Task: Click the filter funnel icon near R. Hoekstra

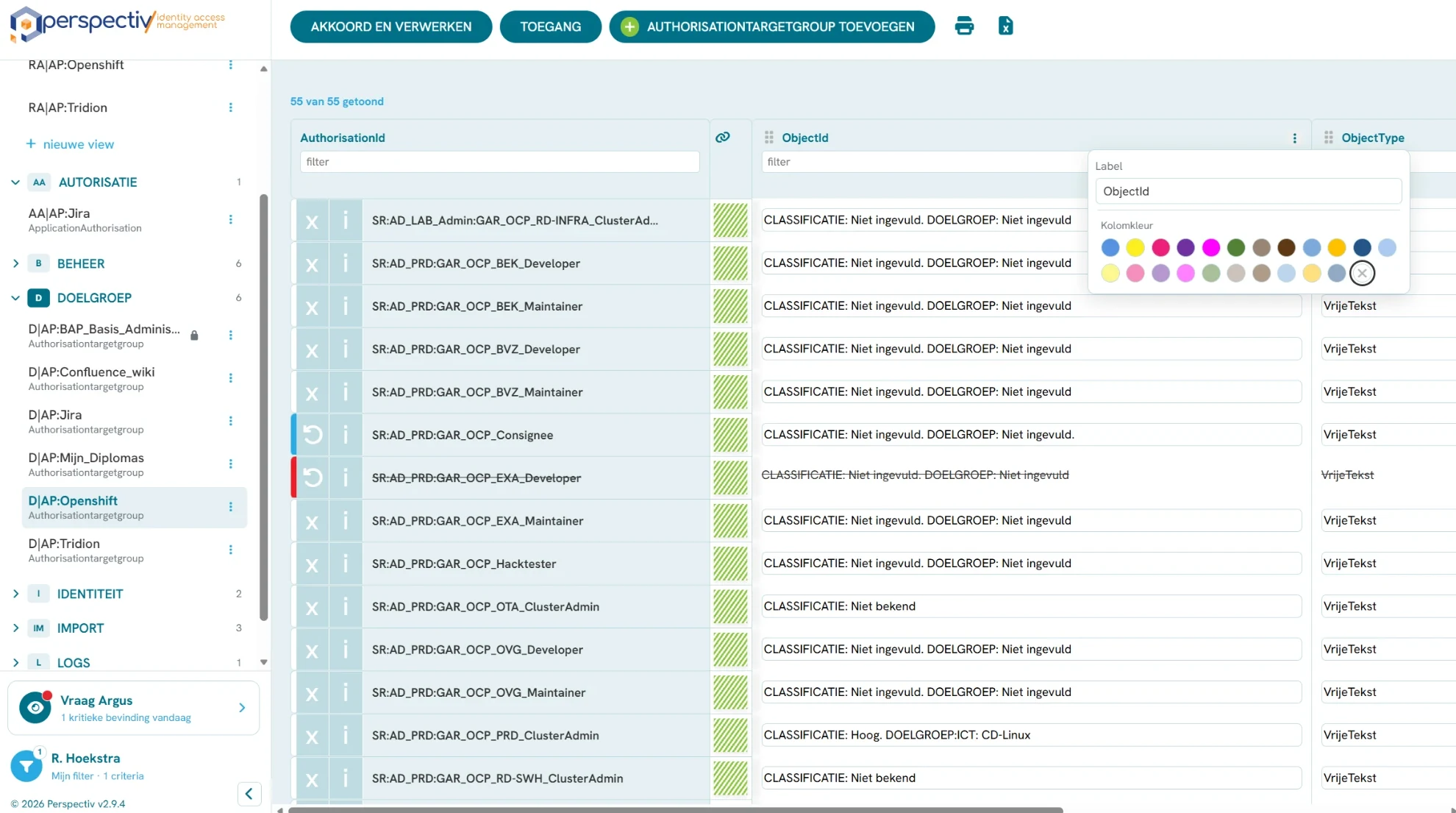Action: click(26, 767)
